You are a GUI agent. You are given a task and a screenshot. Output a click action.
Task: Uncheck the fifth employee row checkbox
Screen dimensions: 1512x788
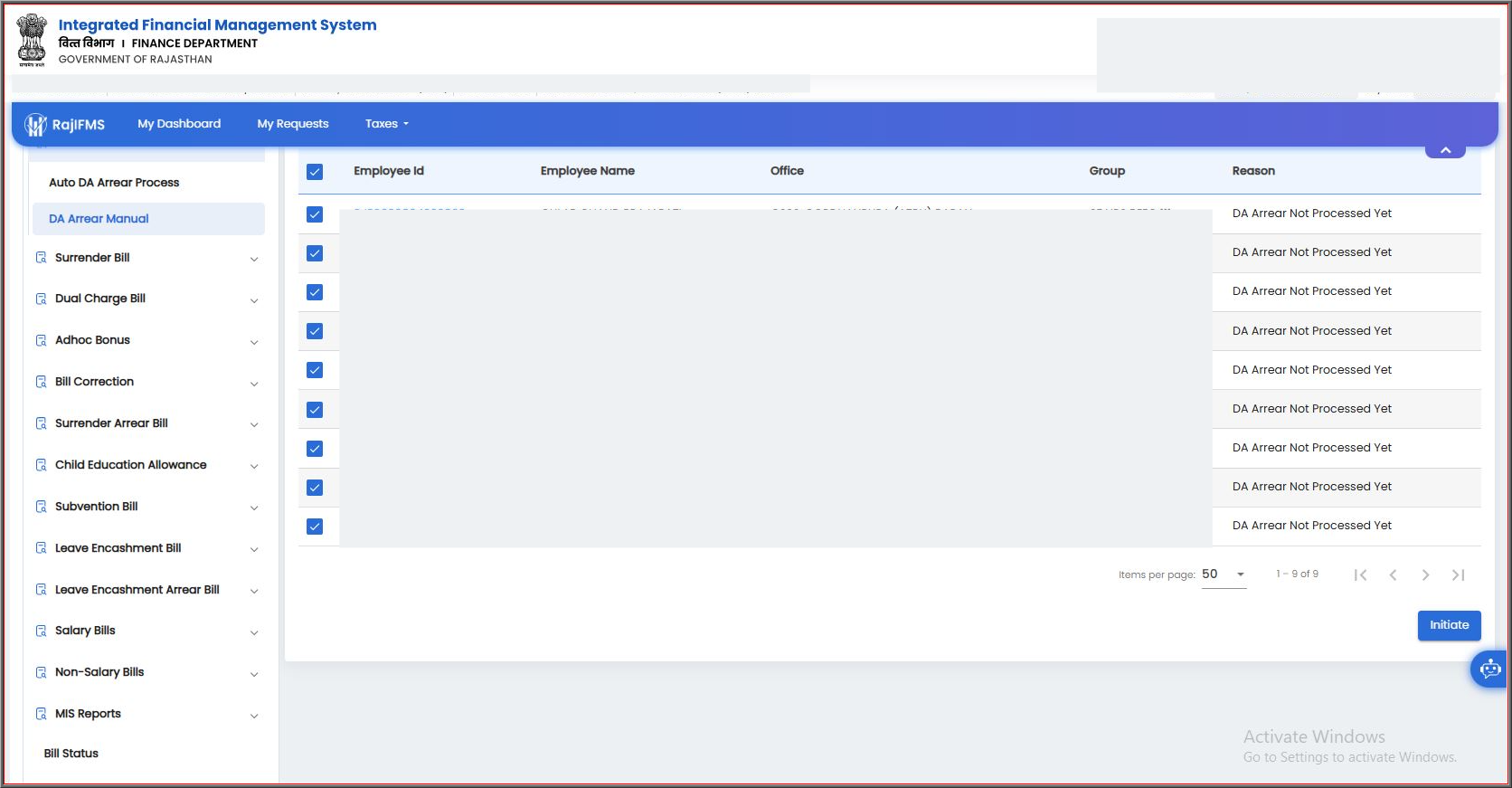[315, 370]
